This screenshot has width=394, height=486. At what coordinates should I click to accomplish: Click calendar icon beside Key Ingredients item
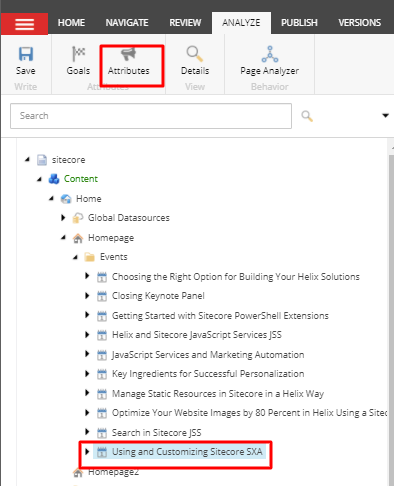click(102, 374)
